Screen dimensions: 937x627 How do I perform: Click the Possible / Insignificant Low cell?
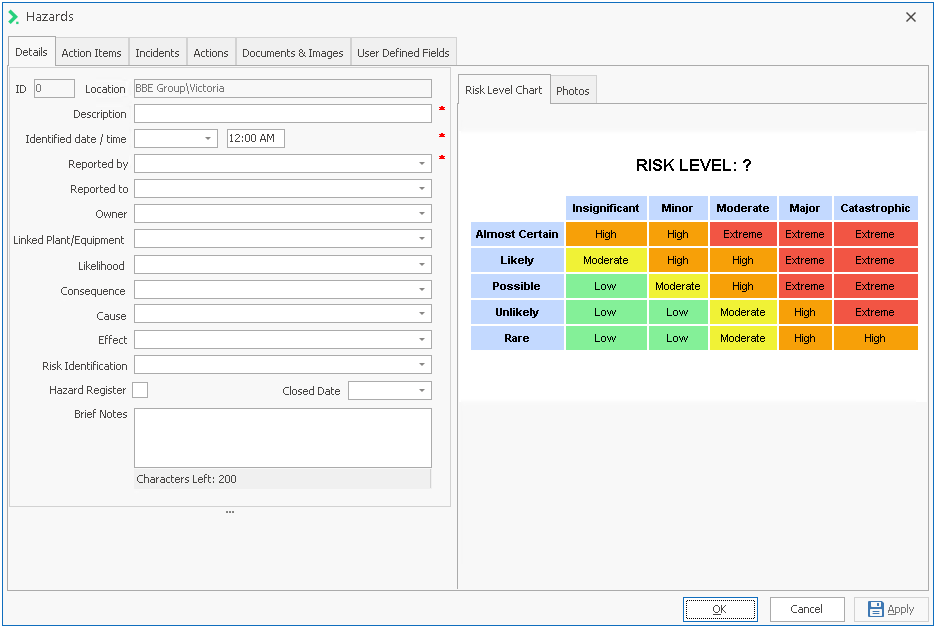[x=606, y=286]
